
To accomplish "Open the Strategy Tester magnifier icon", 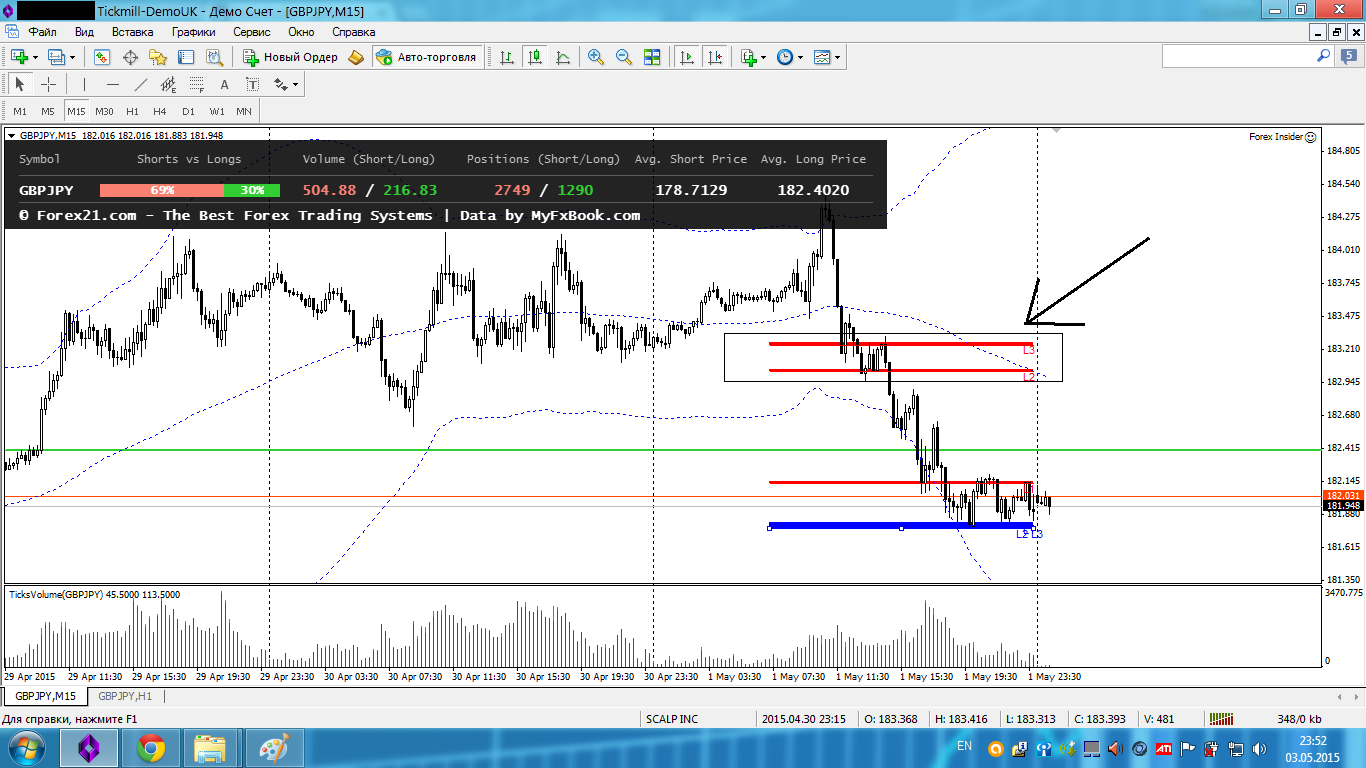I will (x=214, y=57).
